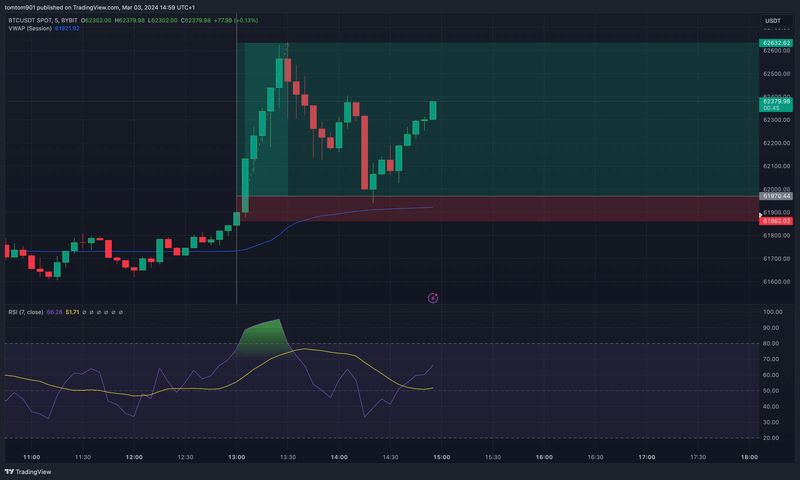Viewport: 800px width, 480px height.
Task: Open the USDT currency selector
Action: click(776, 21)
